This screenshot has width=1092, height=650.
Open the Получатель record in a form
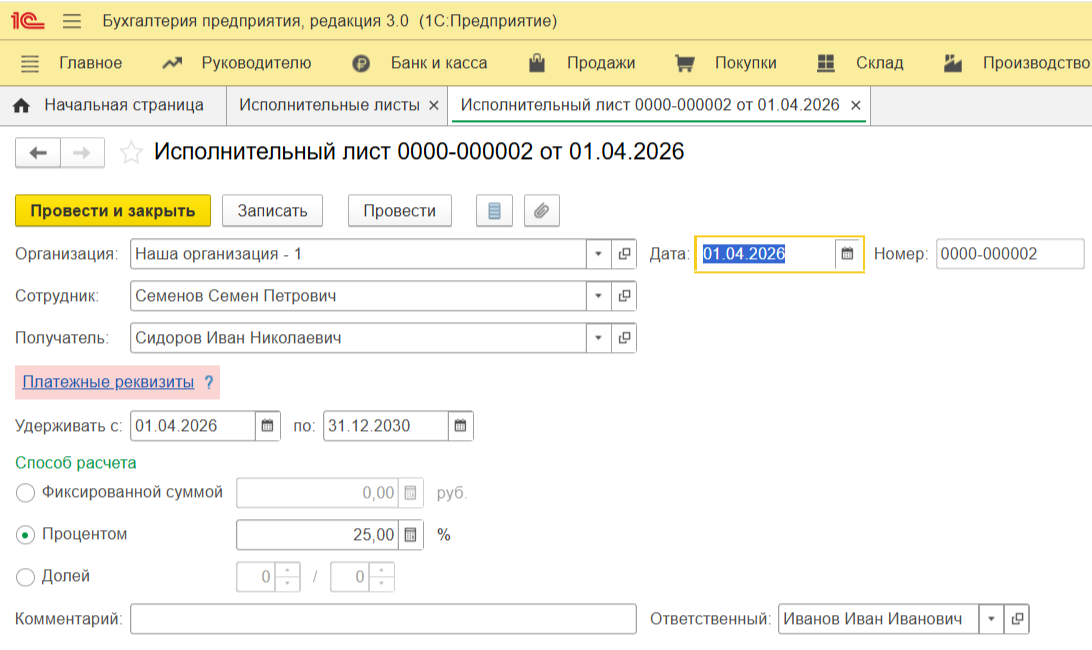[x=624, y=338]
